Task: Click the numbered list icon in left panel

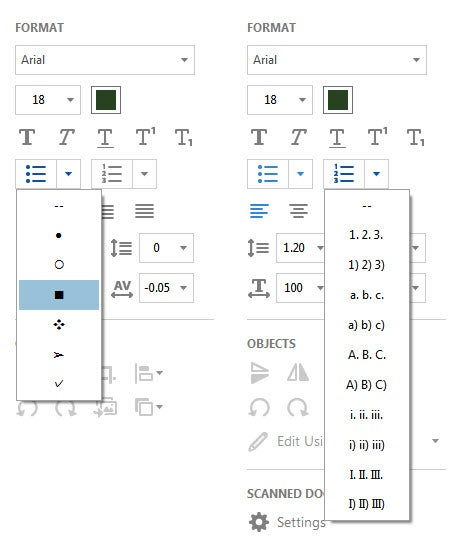Action: tap(112, 174)
